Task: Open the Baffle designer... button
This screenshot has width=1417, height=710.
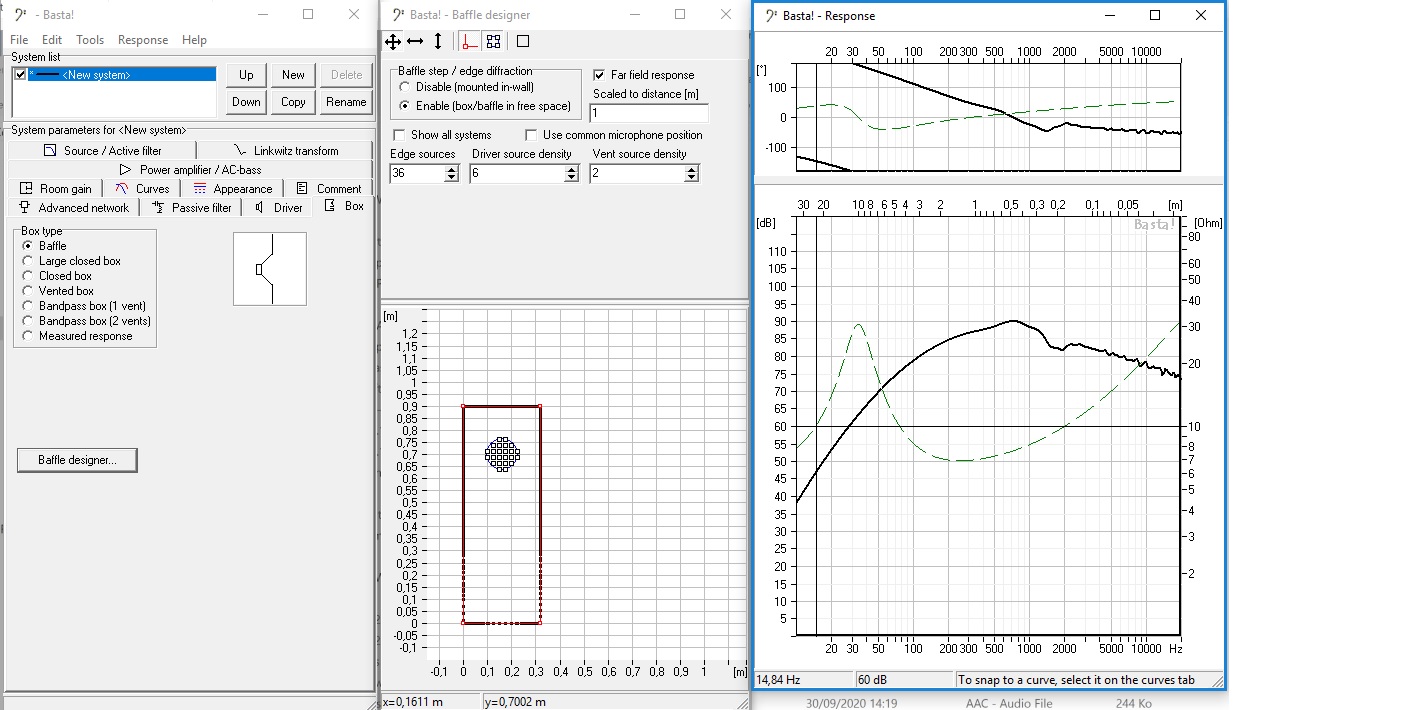Action: [77, 460]
